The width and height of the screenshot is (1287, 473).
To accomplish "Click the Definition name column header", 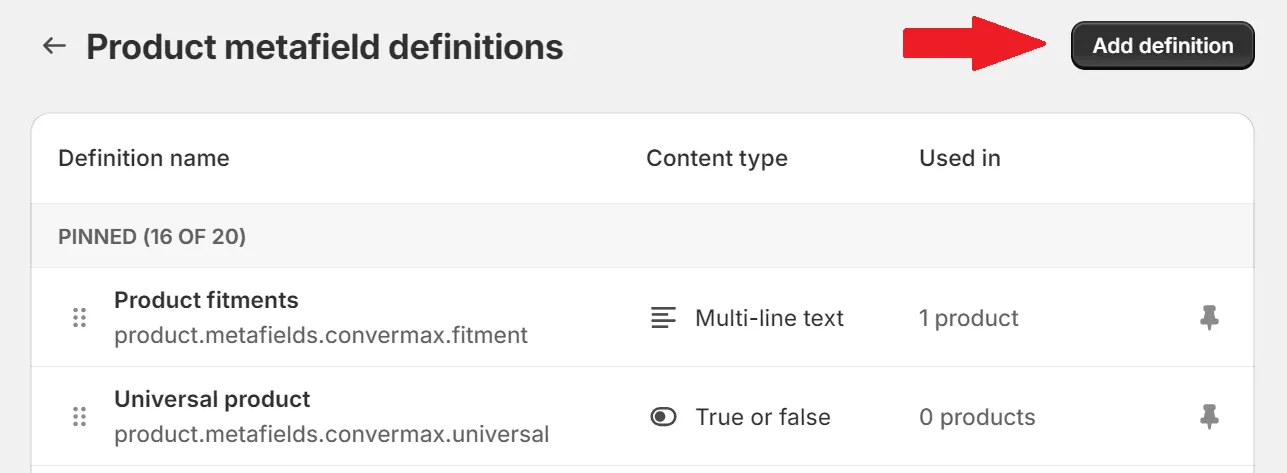I will [x=143, y=158].
